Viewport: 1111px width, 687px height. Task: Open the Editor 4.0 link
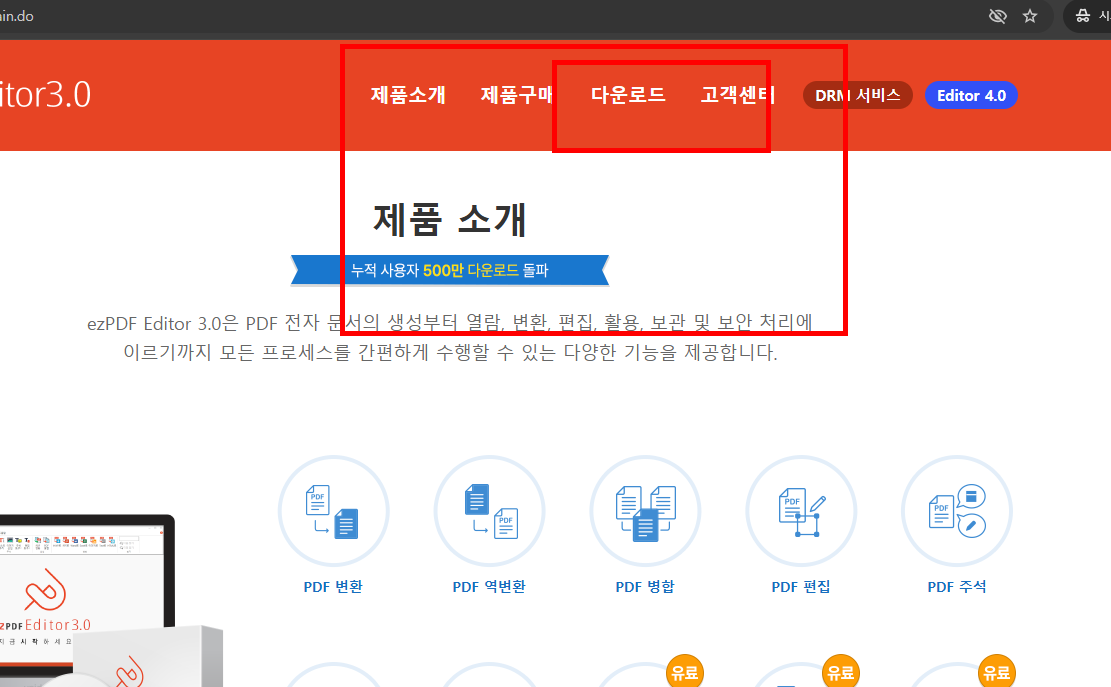(x=970, y=94)
